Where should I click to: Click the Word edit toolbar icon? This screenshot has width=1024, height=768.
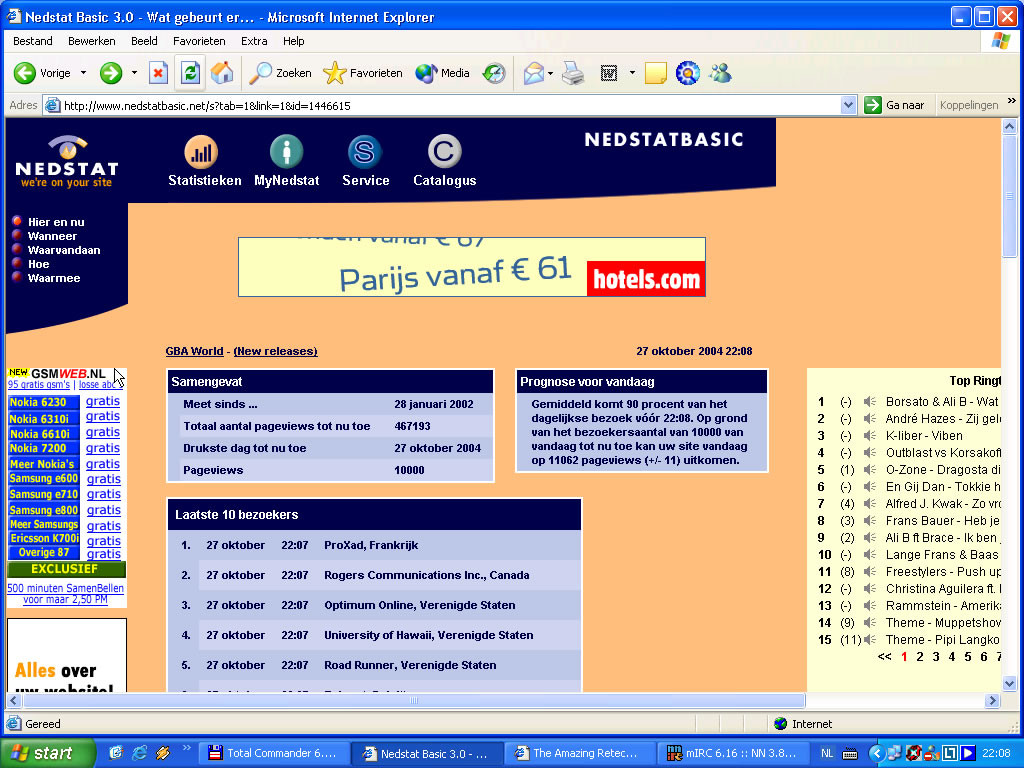tap(609, 73)
